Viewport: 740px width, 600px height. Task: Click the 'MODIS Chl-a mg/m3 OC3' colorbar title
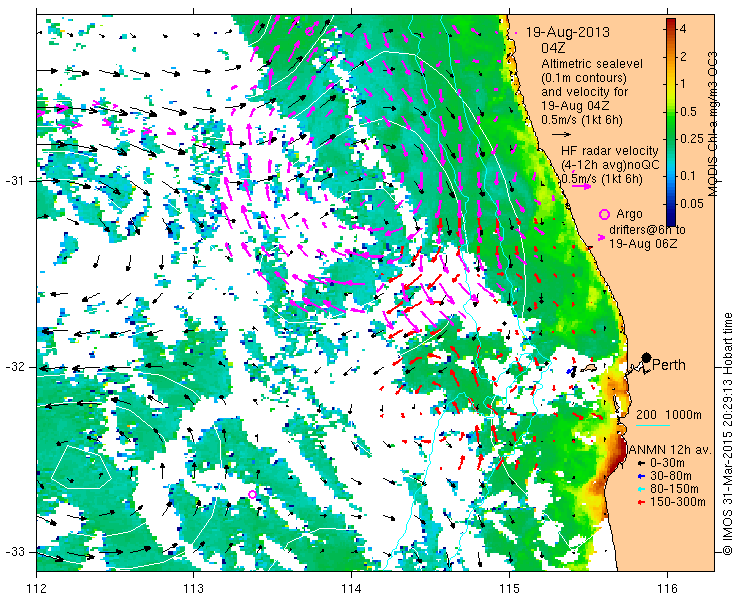point(713,124)
